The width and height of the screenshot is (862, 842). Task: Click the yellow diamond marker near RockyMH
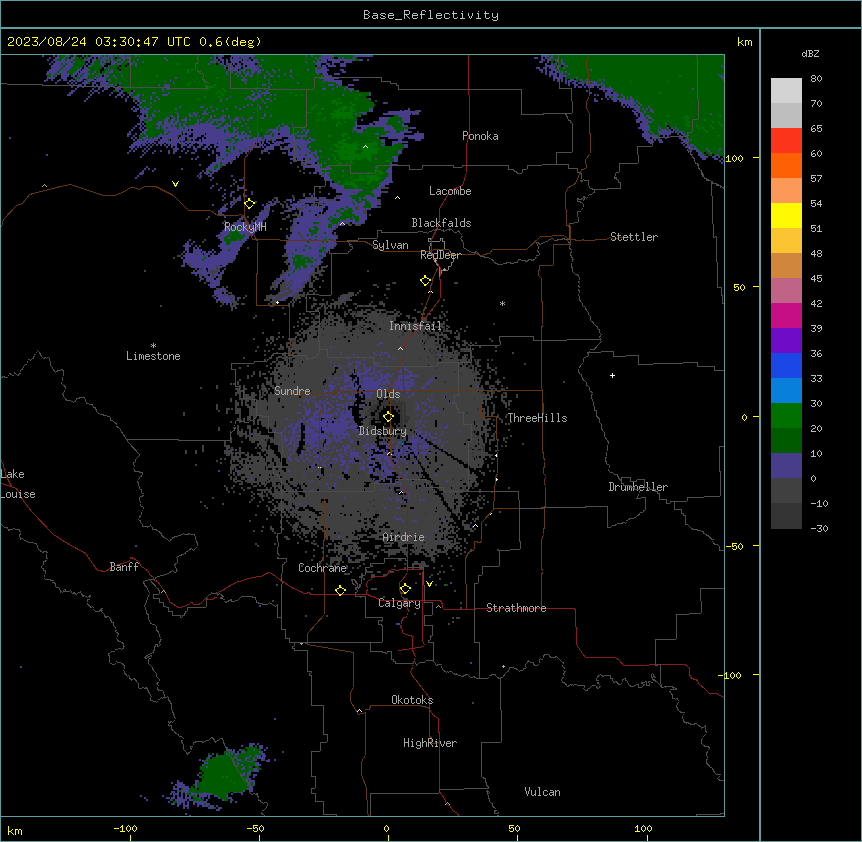point(250,204)
